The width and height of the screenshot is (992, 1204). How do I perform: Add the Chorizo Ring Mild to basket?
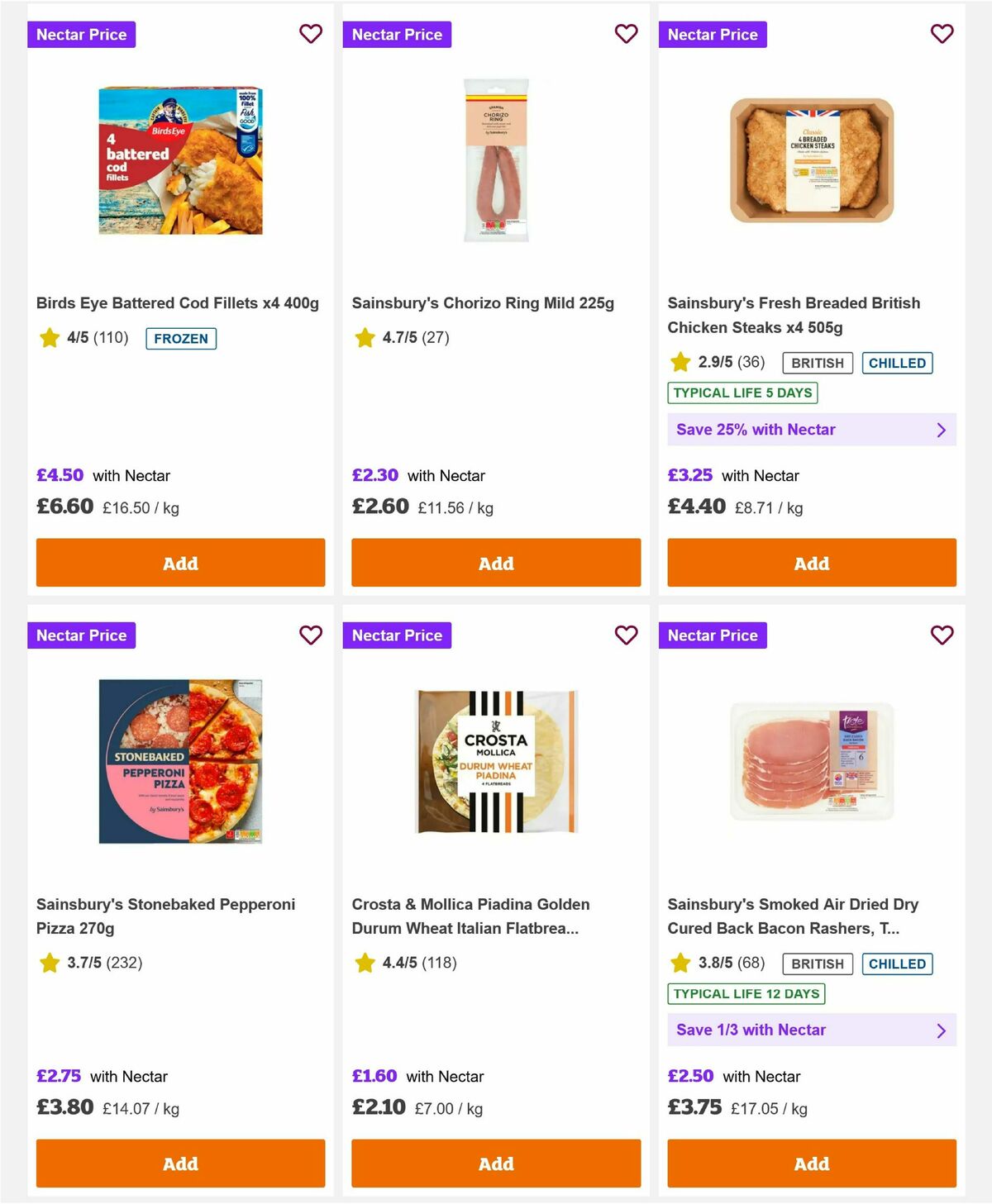coord(496,563)
